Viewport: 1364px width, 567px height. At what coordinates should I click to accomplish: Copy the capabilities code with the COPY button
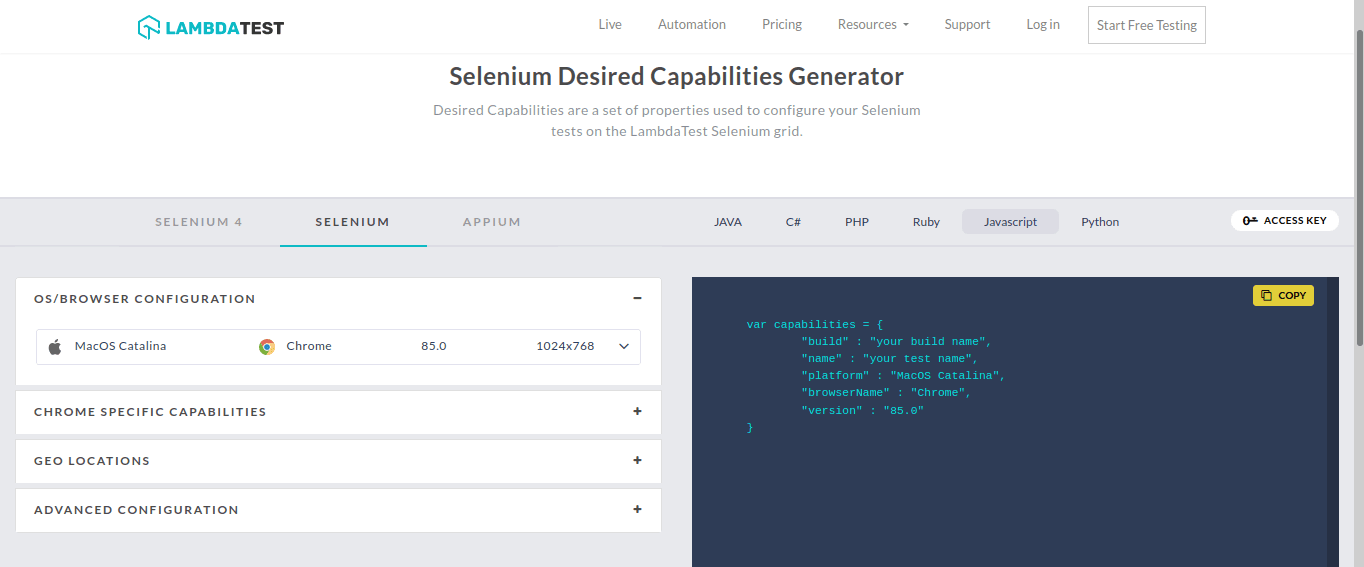click(1283, 295)
